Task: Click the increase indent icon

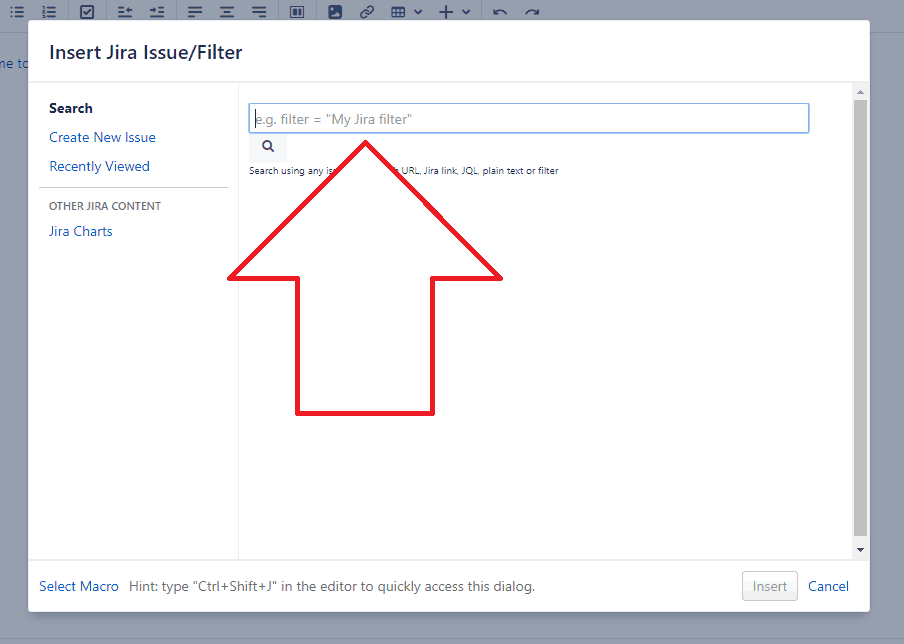Action: [x=157, y=11]
